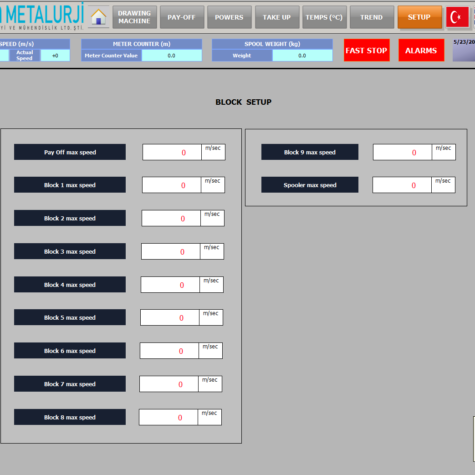
Task: Click the Block 3 max speed value box
Action: pos(171,252)
